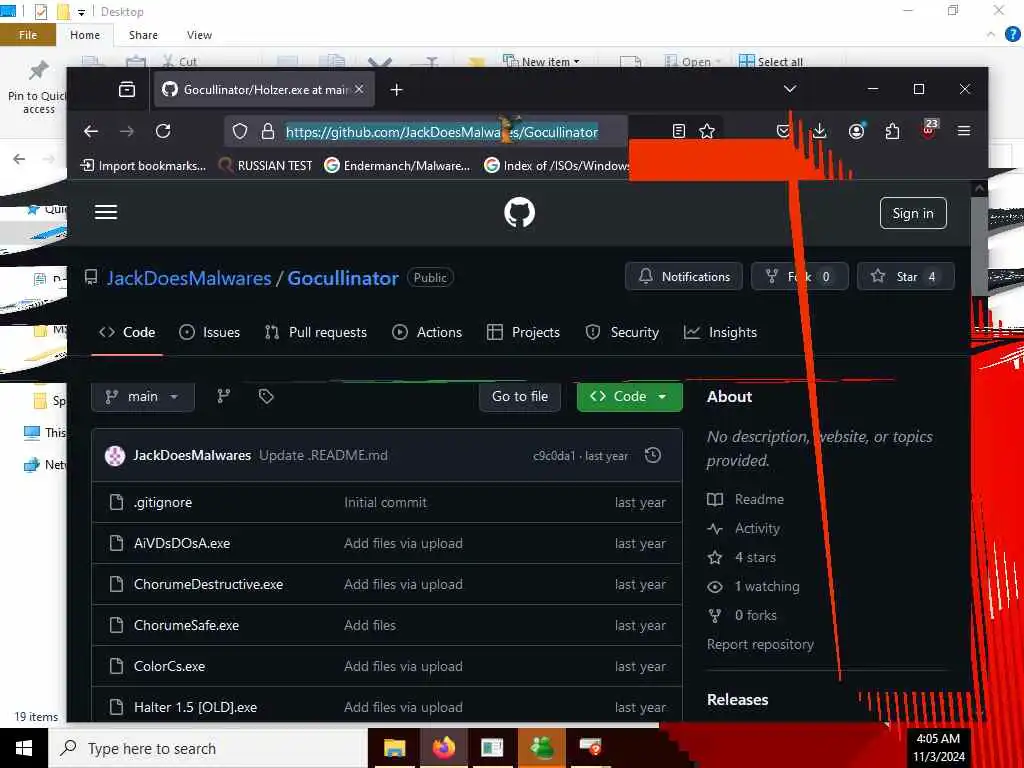The height and width of the screenshot is (768, 1024).
Task: Reload the GitHub page
Action: 163,131
